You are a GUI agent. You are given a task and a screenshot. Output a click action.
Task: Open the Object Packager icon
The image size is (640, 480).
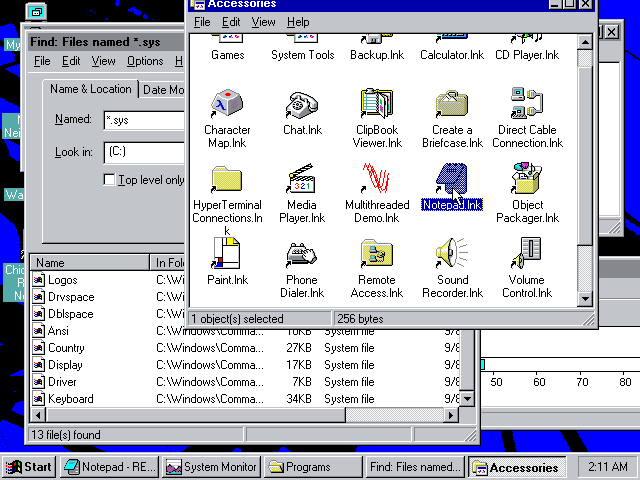click(x=527, y=178)
